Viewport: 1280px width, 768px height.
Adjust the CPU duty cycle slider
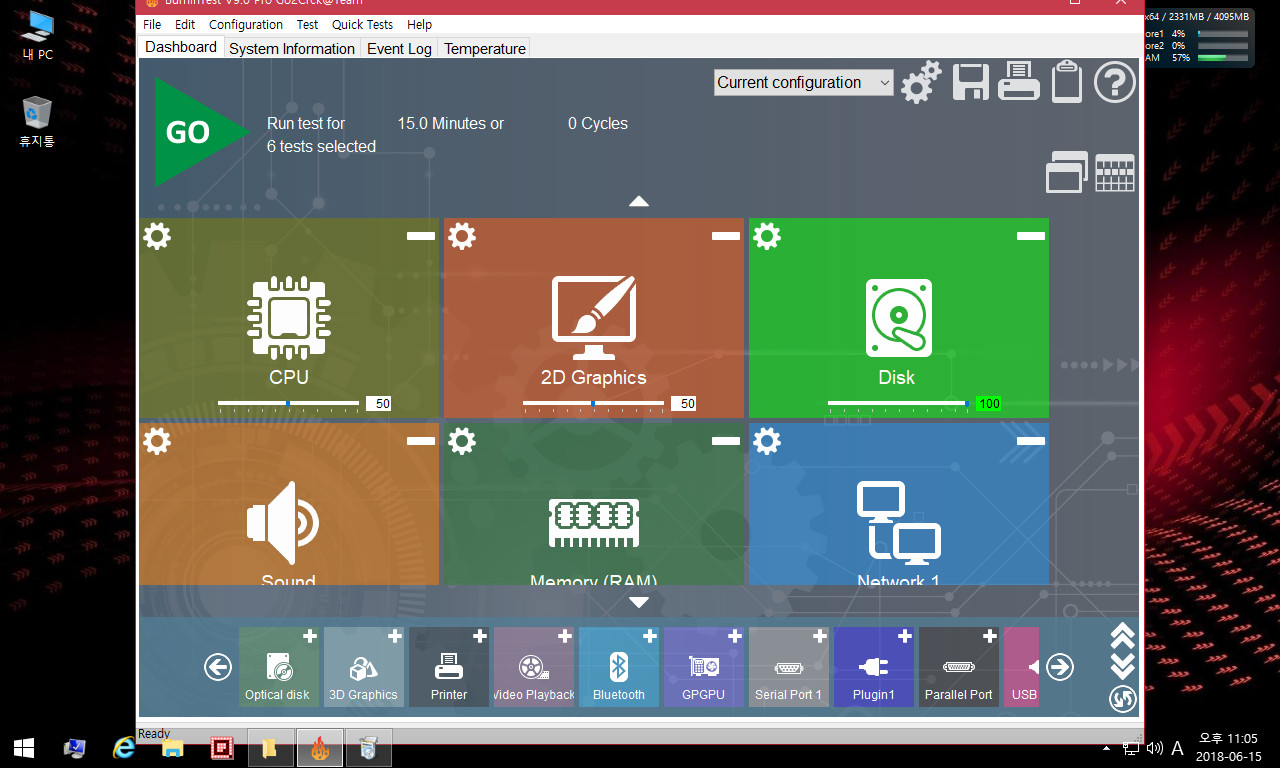(x=288, y=403)
